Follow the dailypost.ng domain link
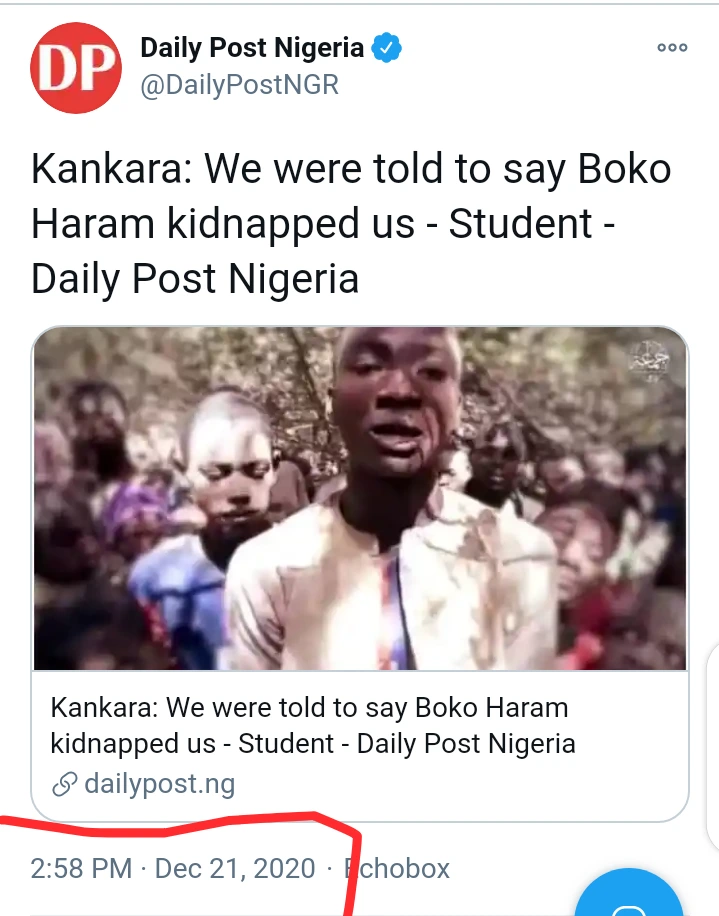This screenshot has width=719, height=916. click(x=159, y=783)
